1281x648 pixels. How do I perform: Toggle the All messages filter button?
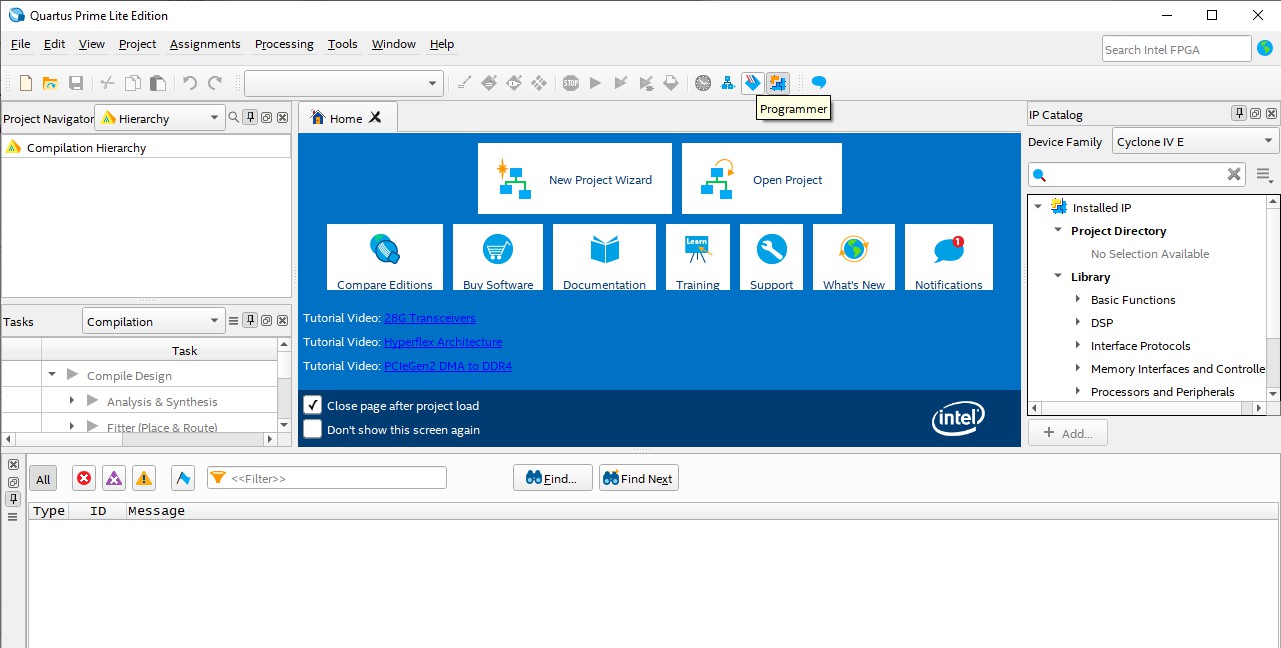pos(43,479)
